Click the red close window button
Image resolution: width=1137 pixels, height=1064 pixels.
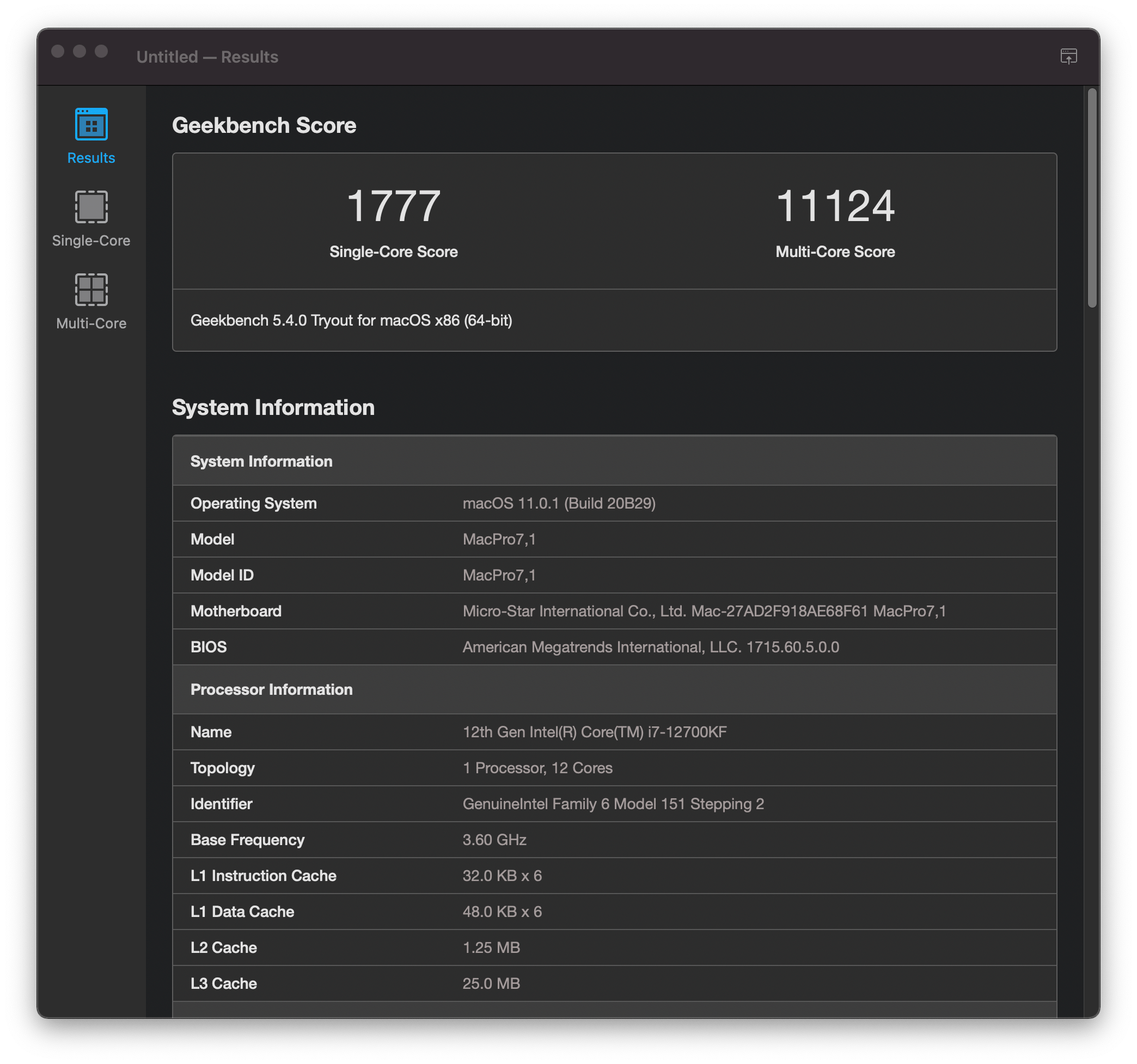click(58, 52)
